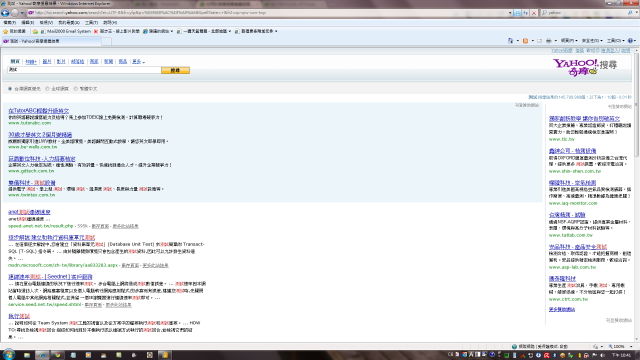640x360 pixels.
Task: Click the orange RSS Feeds icon
Action: click(x=525, y=40)
